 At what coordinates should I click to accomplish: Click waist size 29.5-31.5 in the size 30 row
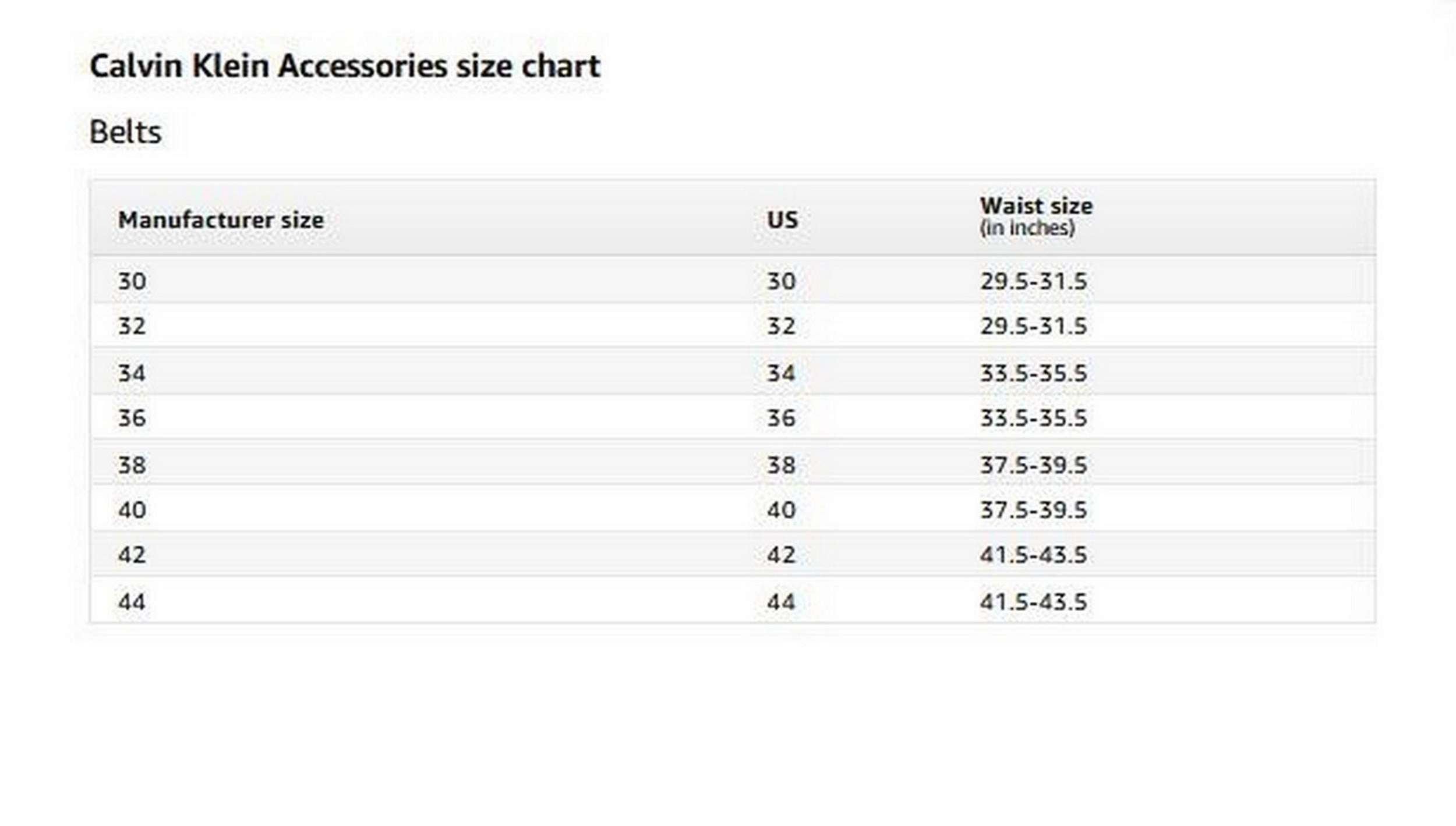(x=1033, y=281)
